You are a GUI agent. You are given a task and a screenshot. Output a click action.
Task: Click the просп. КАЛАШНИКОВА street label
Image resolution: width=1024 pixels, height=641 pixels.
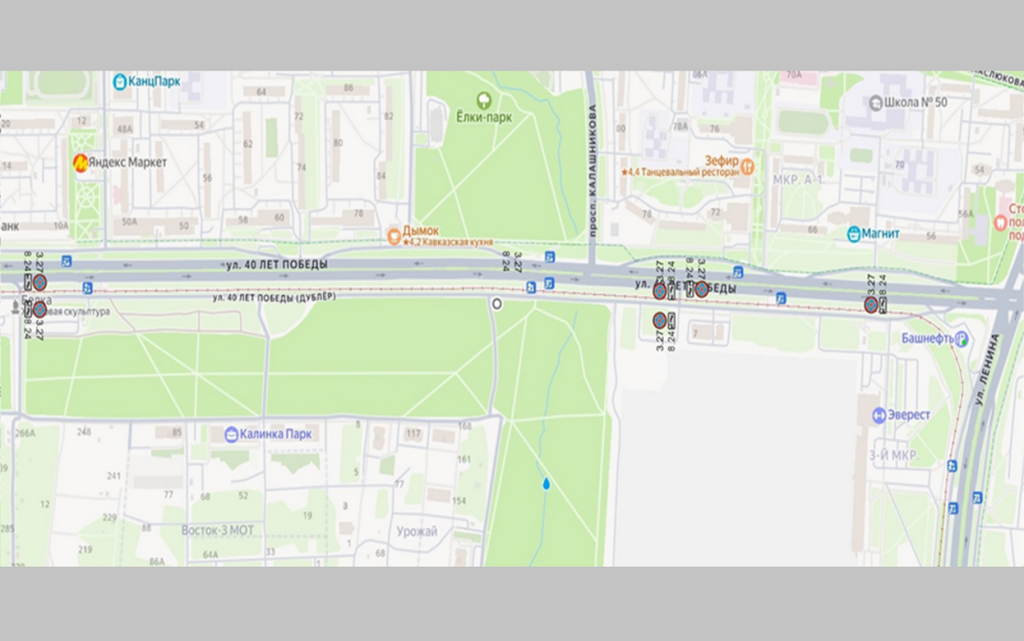[592, 170]
